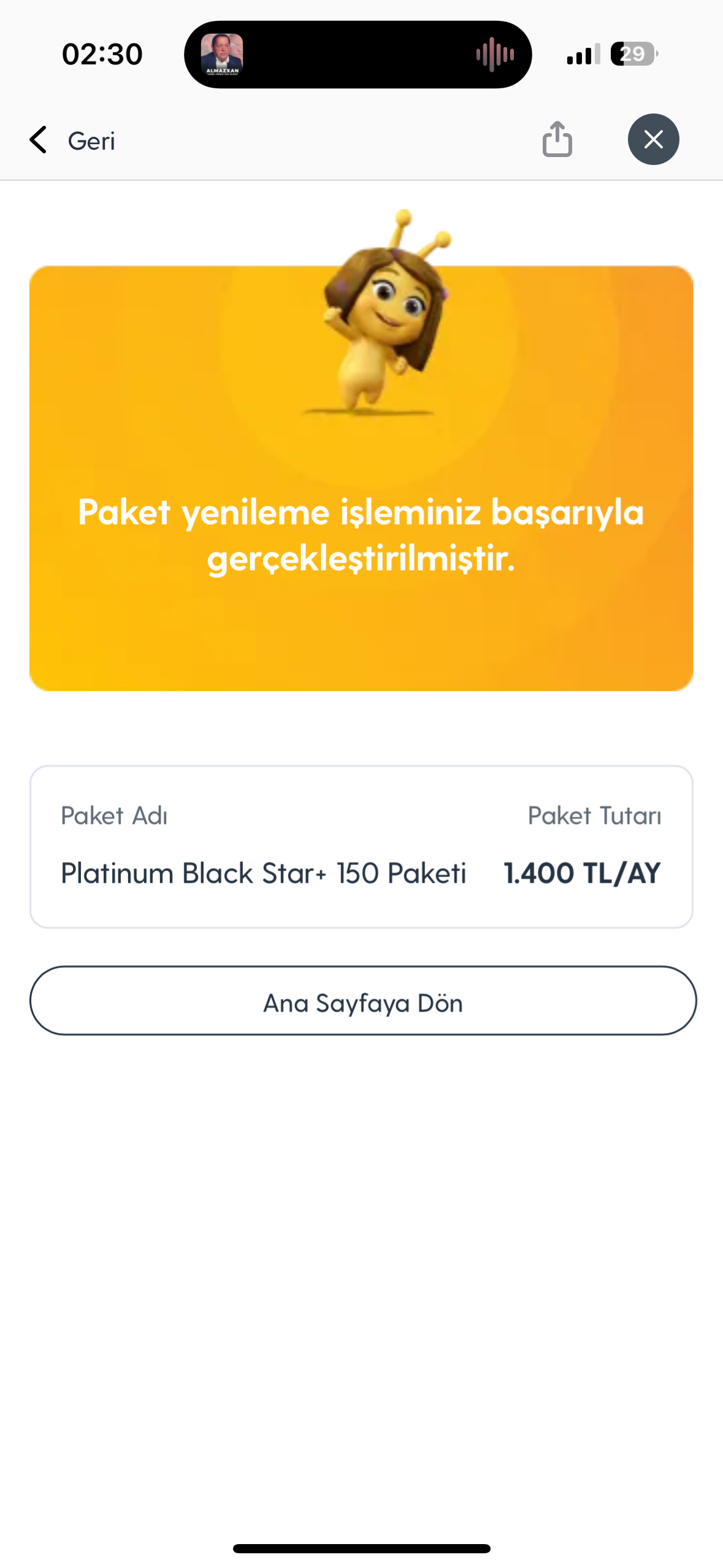Open the now-playing avatar in Dynamic Island
Image resolution: width=723 pixels, height=1568 pixels.
222,55
